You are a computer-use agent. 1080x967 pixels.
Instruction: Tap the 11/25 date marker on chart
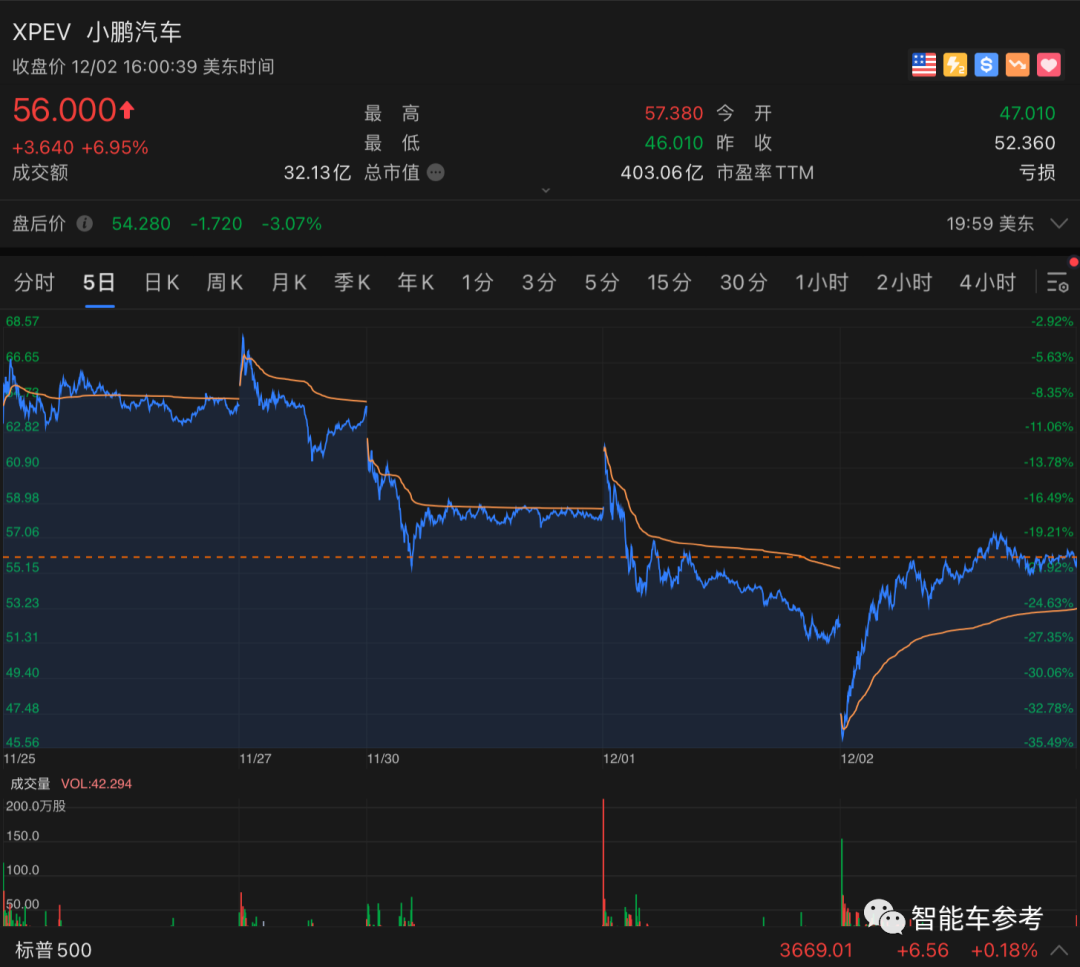[x=19, y=758]
